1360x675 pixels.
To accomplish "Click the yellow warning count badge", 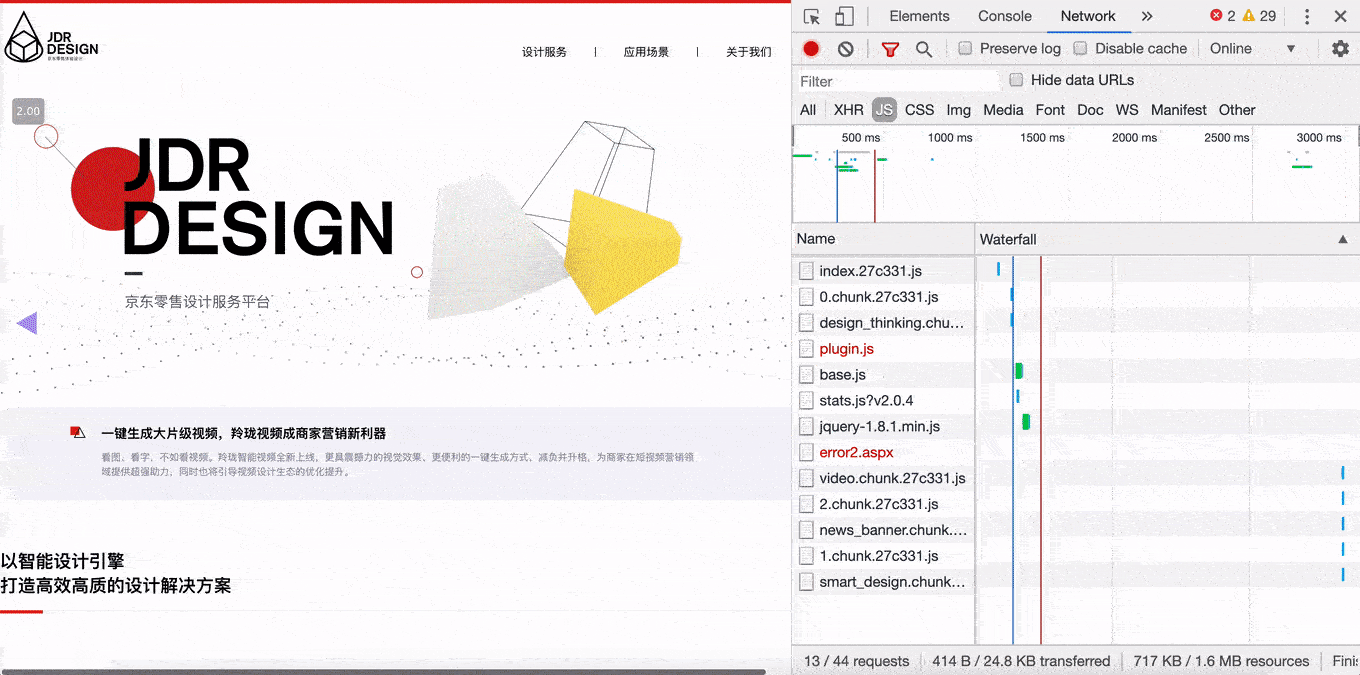I will (1259, 16).
